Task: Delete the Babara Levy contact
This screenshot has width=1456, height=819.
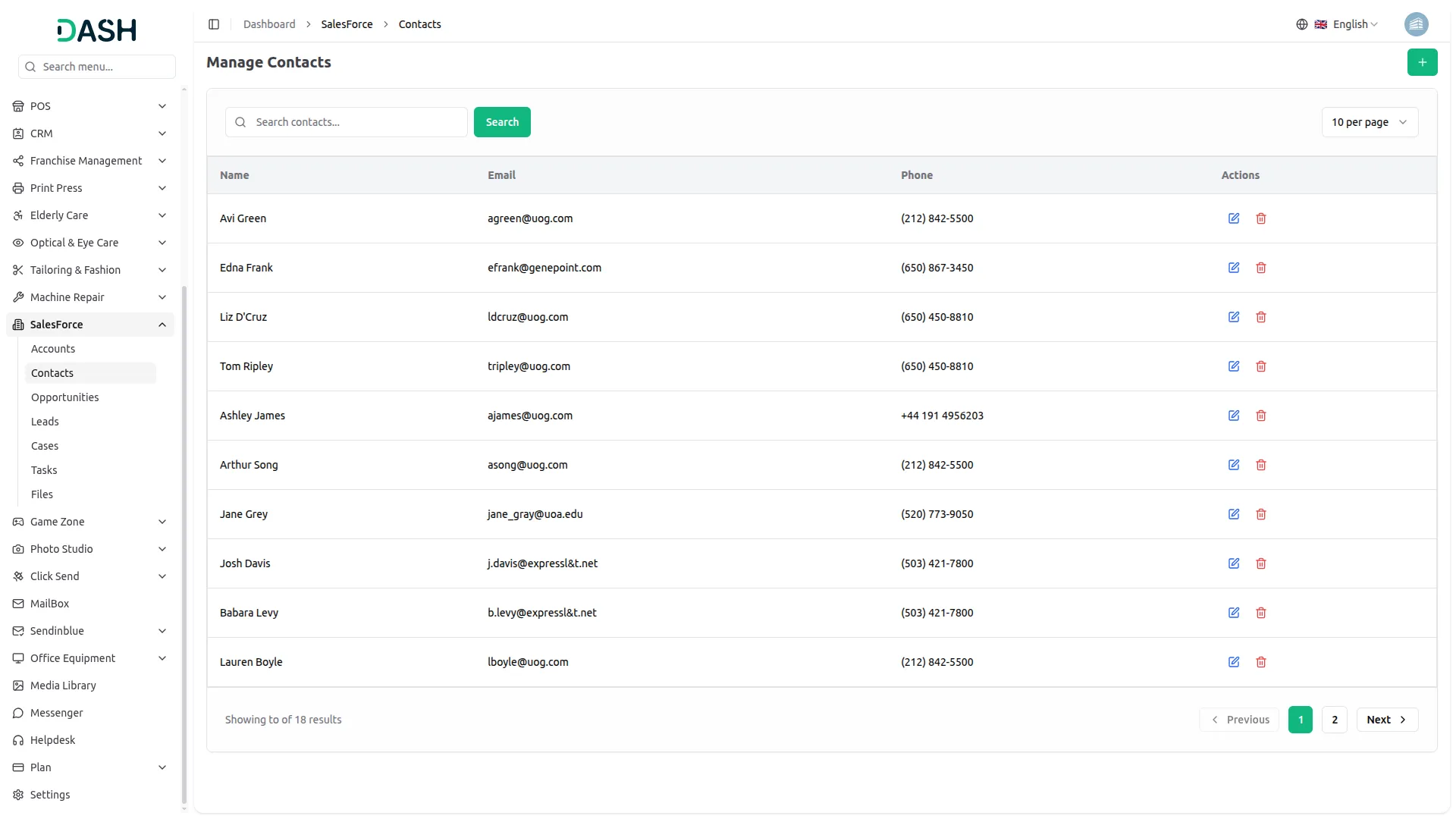Action: [1261, 613]
